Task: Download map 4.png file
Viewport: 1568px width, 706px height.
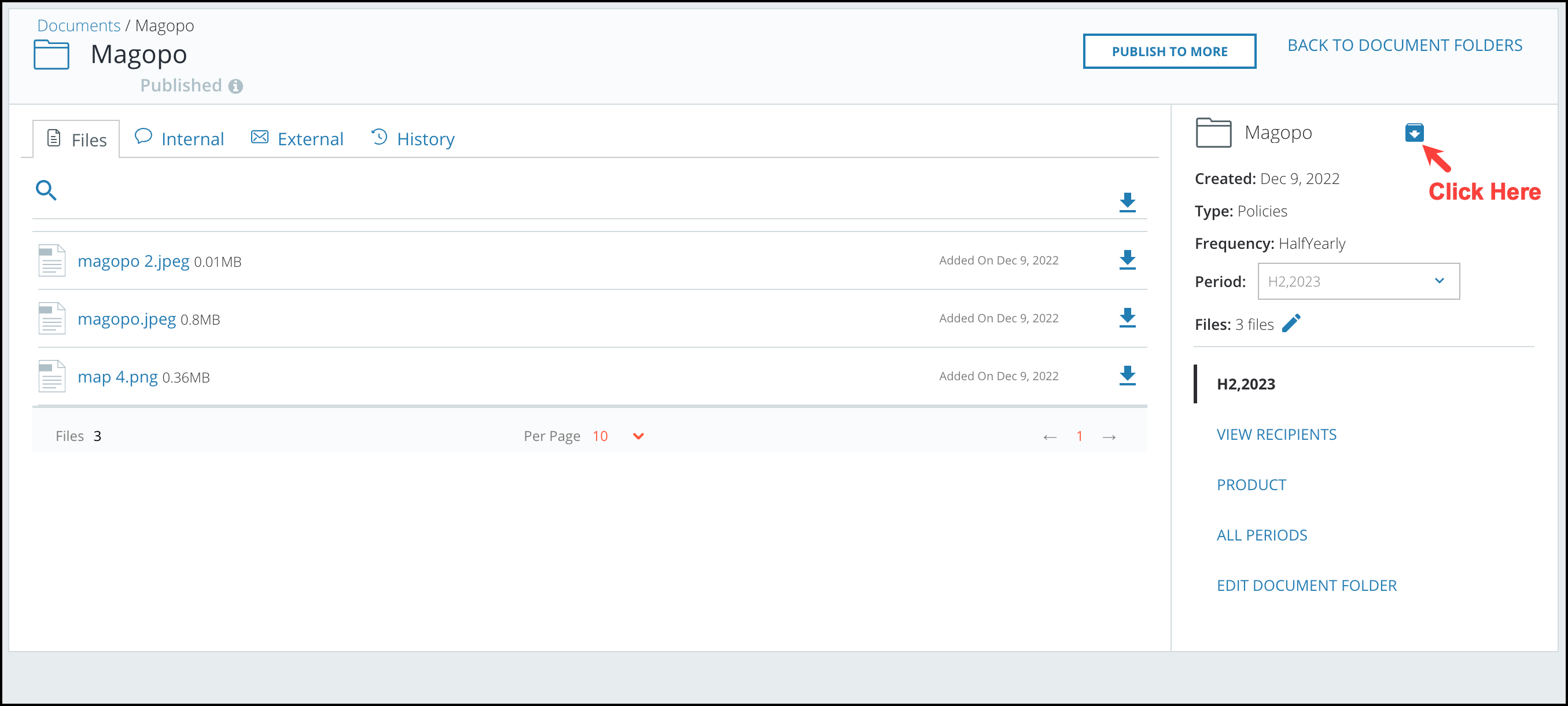Action: pyautogui.click(x=1127, y=376)
